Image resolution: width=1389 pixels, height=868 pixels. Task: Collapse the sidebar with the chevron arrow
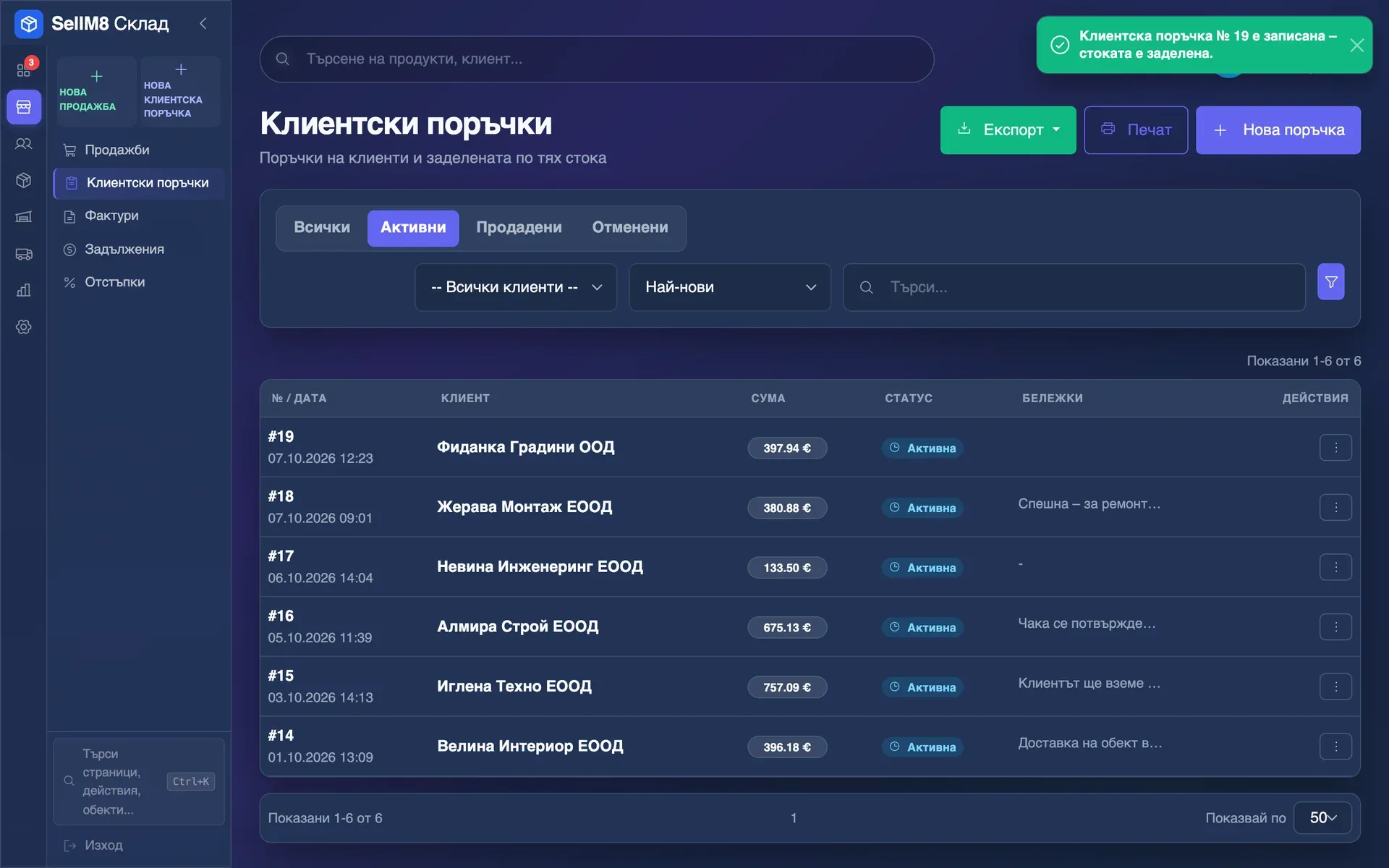click(x=203, y=24)
